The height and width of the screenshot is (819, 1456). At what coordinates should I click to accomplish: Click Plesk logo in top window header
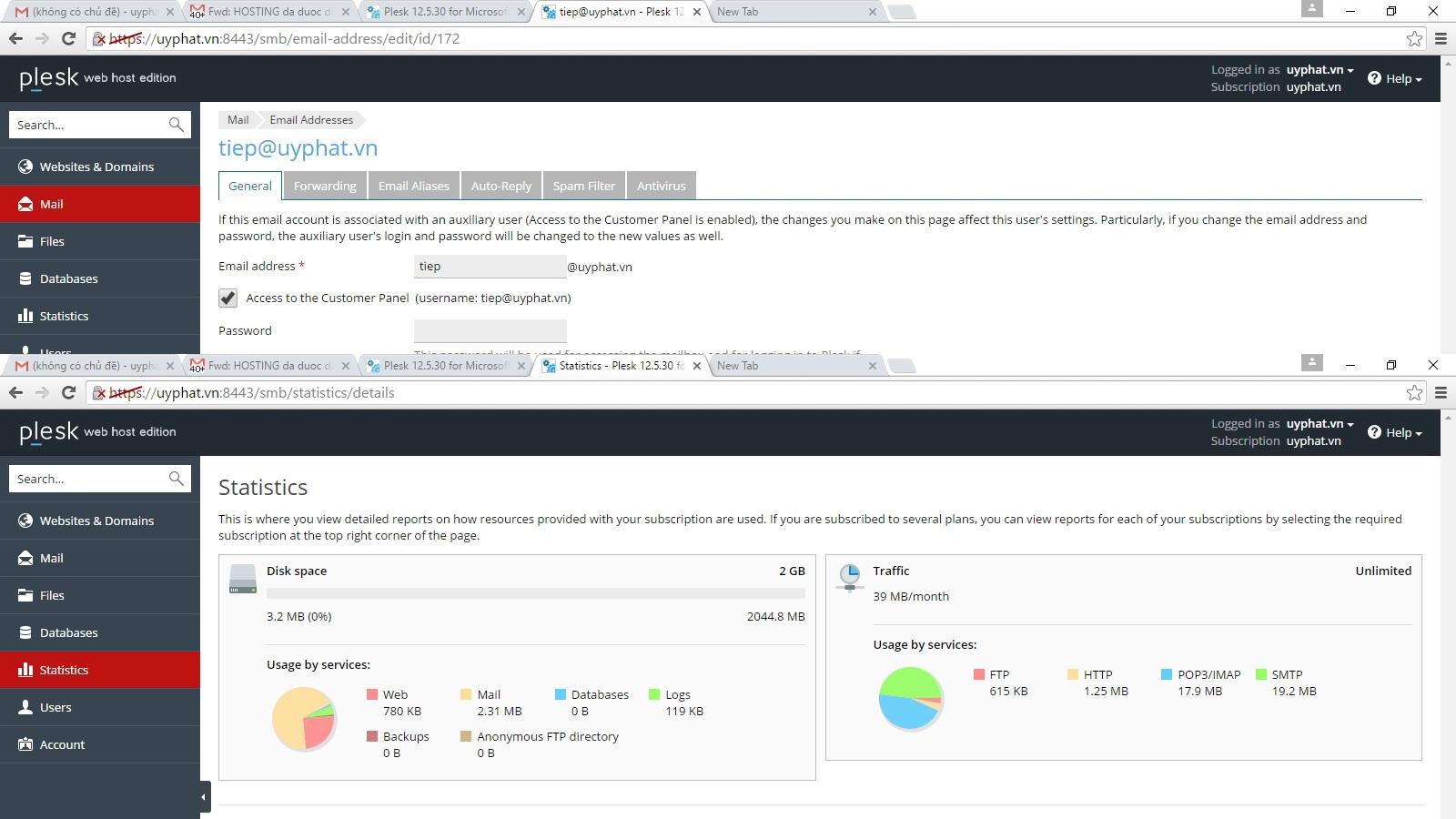[97, 78]
